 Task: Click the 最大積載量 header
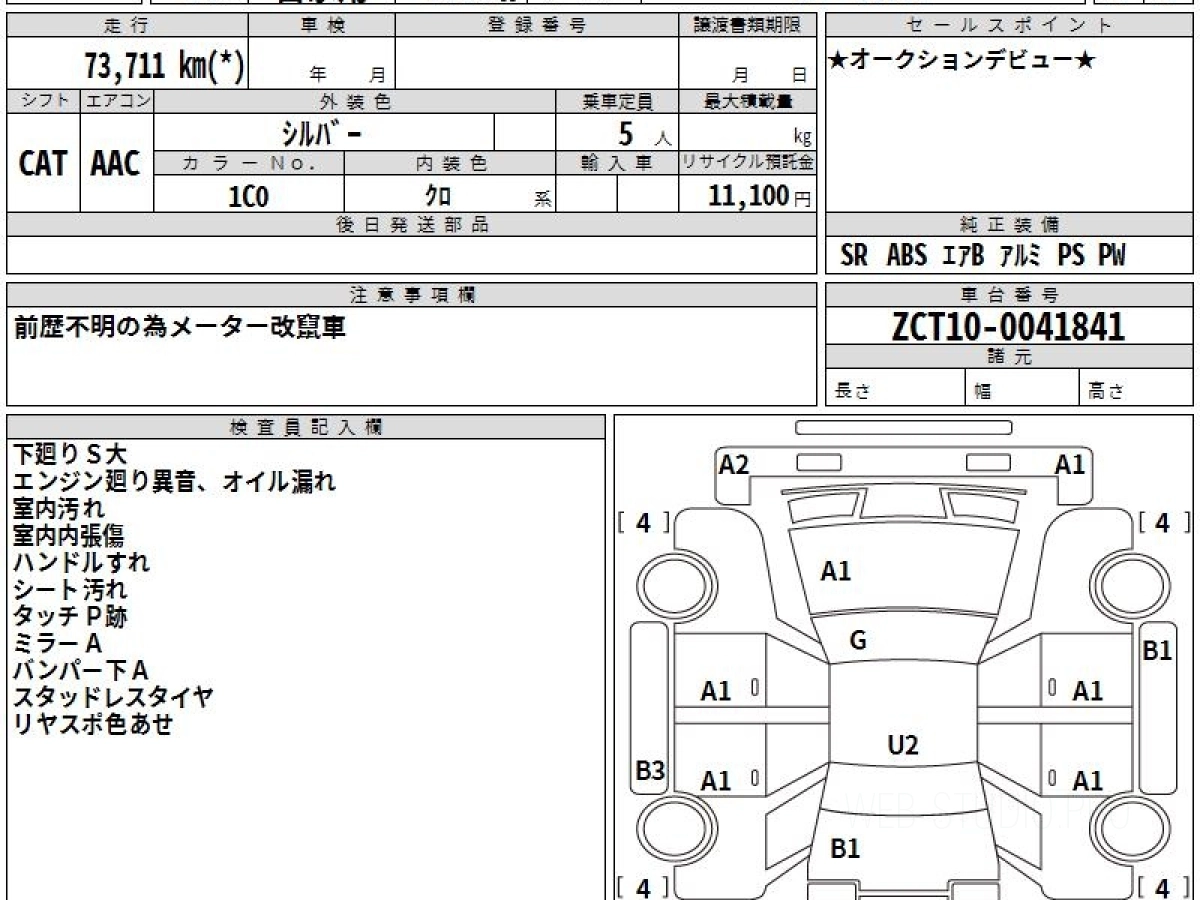748,101
